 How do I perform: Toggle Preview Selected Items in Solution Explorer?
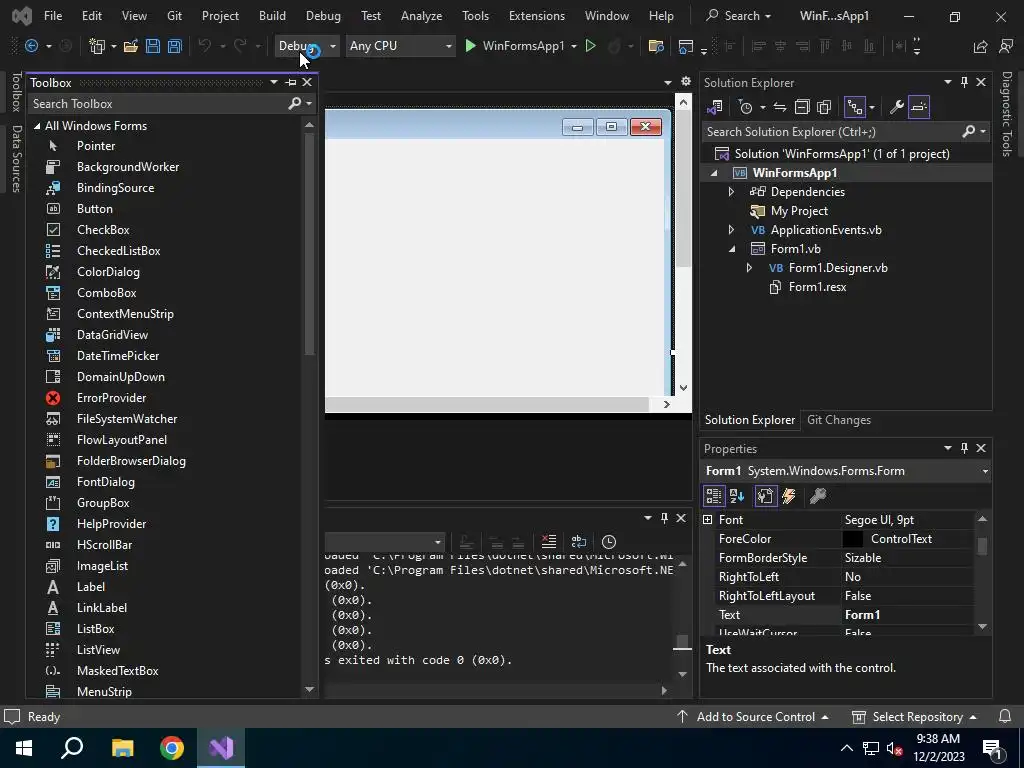coord(919,107)
